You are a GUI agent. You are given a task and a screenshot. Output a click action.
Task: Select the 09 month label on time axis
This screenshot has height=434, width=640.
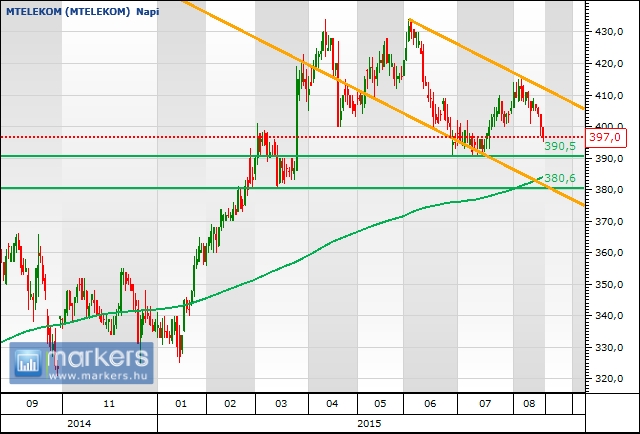pos(32,404)
